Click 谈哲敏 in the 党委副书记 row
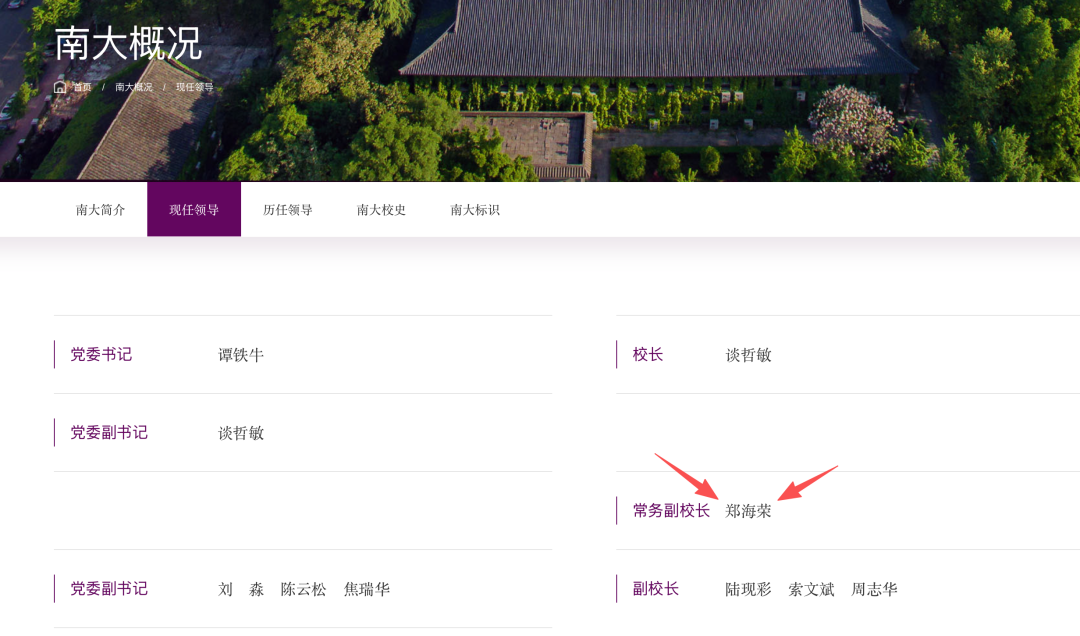1080x636 pixels. point(241,433)
